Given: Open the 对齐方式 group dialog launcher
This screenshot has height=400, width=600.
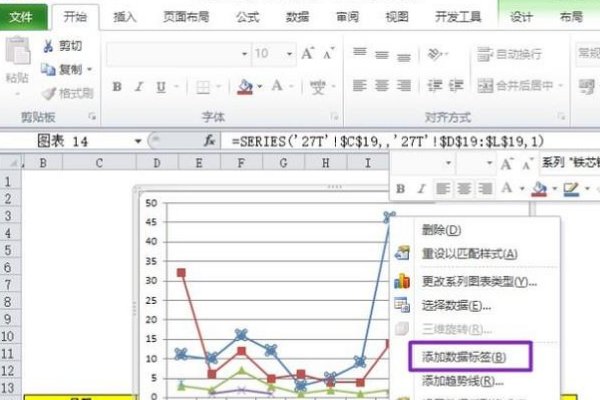Looking at the screenshot, I should tap(561, 116).
